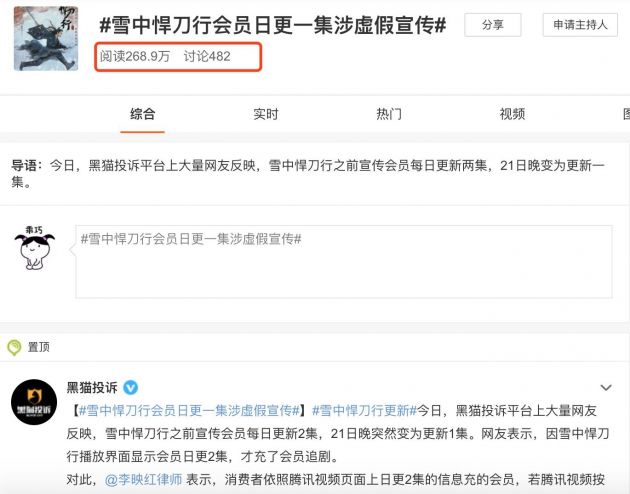This screenshot has height=494, width=630.
Task: Open the 黑猫投诉 profile avatar
Action: (34, 402)
